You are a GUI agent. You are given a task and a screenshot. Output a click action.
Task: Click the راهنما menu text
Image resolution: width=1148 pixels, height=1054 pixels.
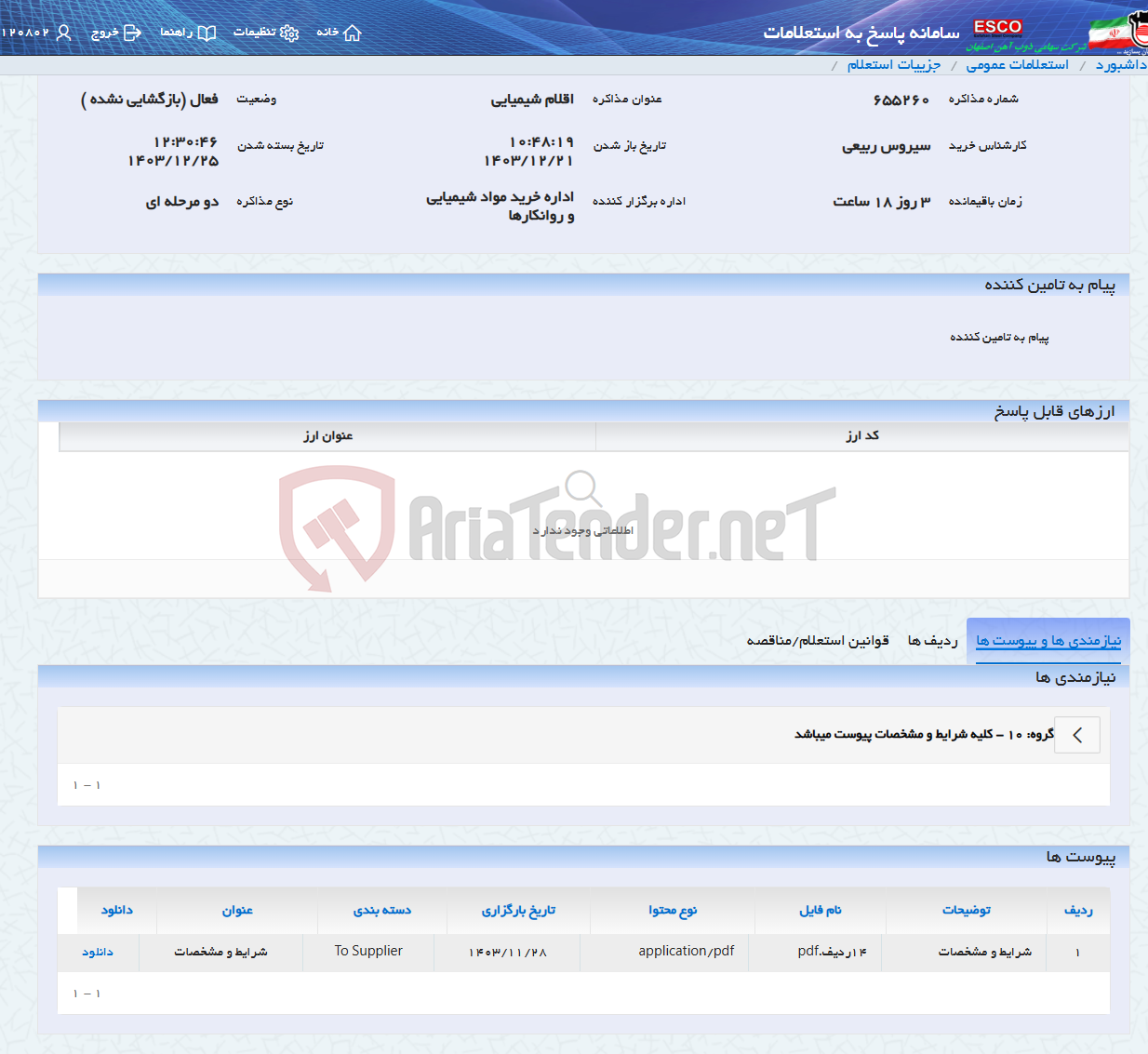click(x=176, y=32)
